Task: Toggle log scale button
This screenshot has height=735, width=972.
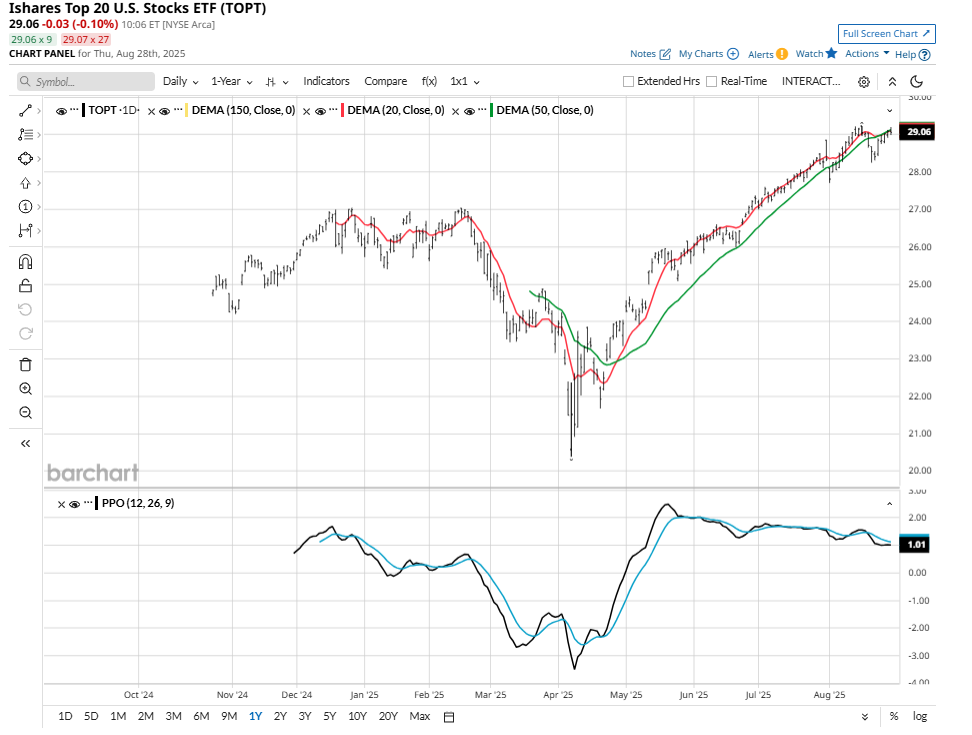Action: point(919,716)
